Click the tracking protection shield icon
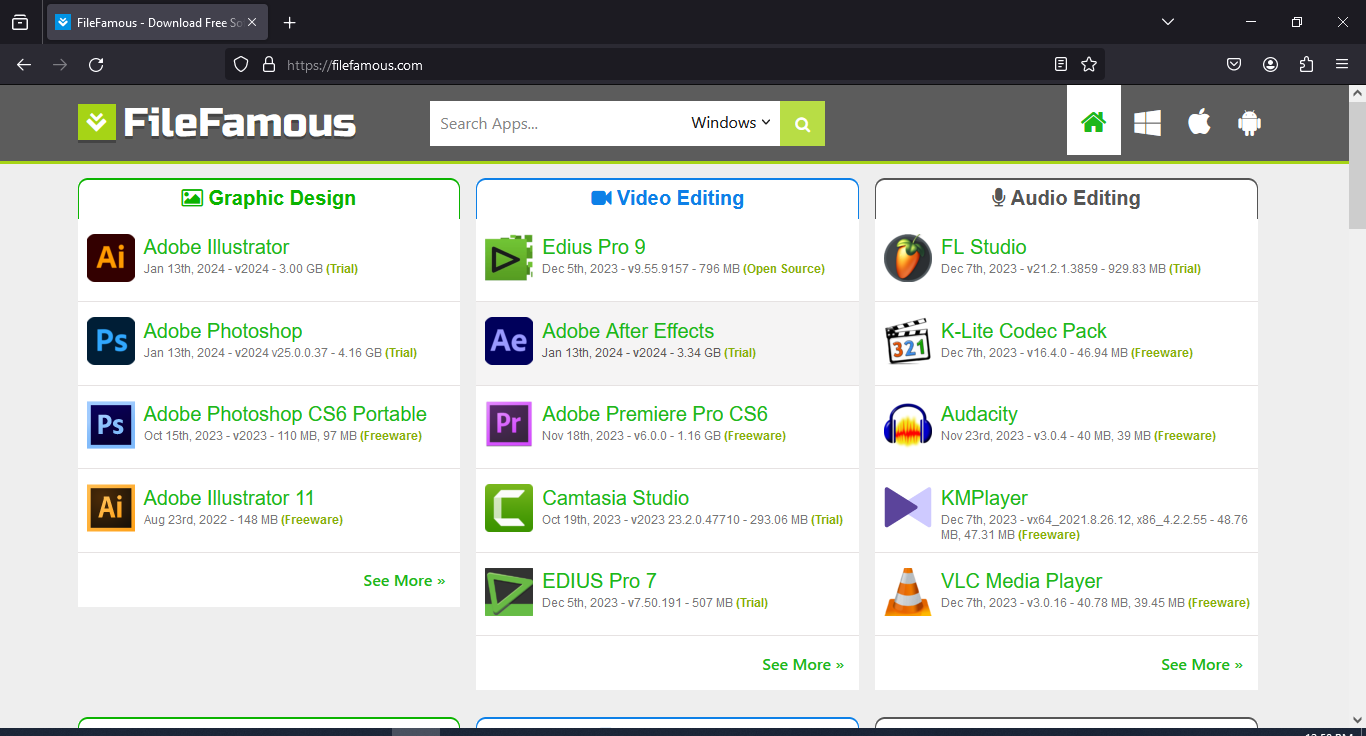This screenshot has width=1366, height=736. point(240,65)
